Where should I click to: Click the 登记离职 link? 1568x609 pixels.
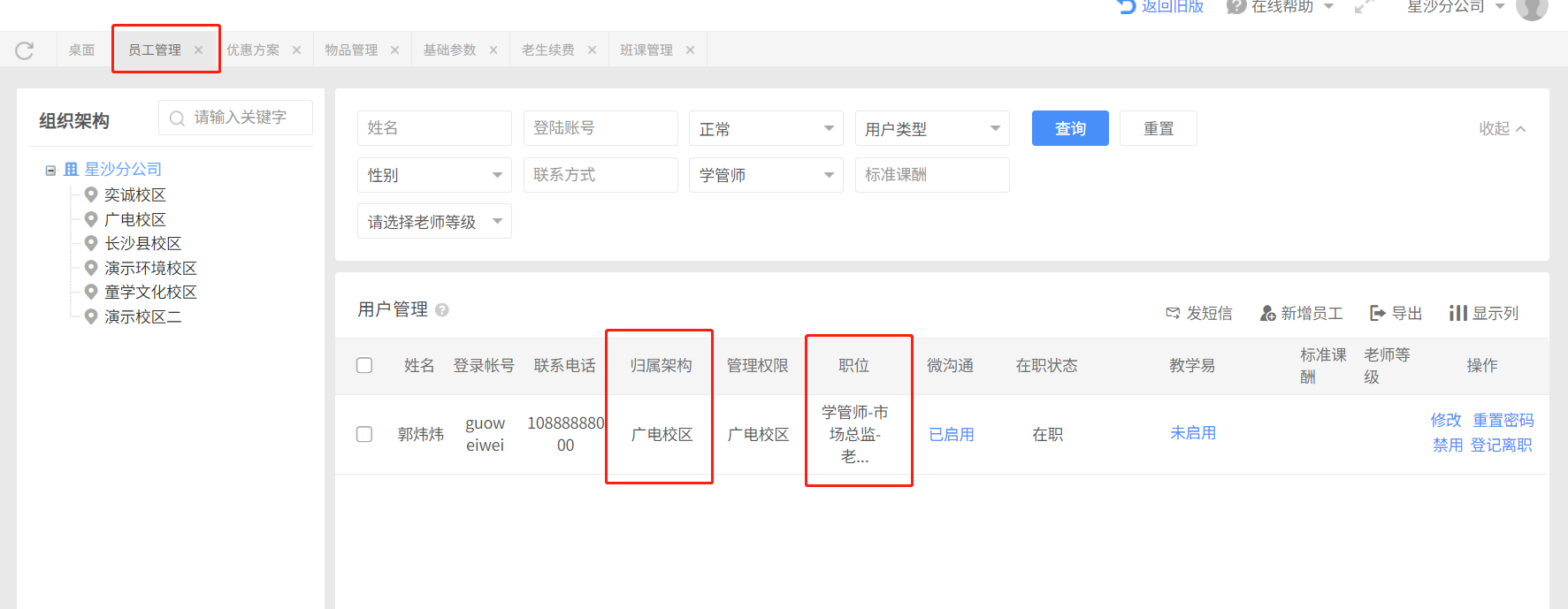point(1501,445)
